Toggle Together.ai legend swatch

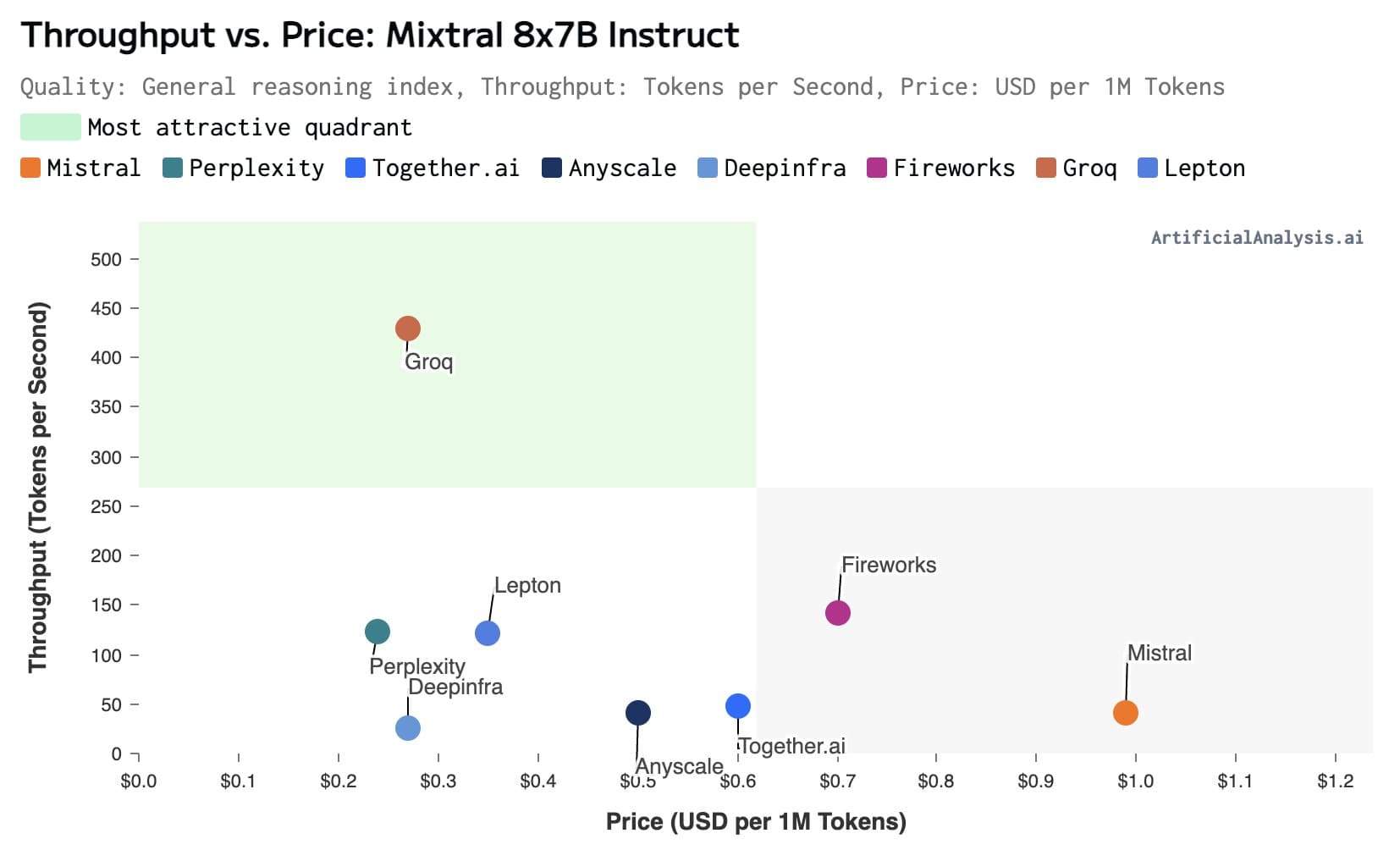point(356,168)
